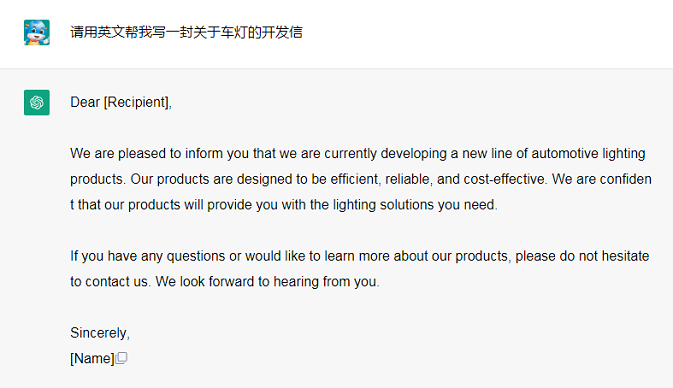Screen dimensions: 673x388
Task: Click the word "questions" in the second paragraph
Action: [x=196, y=256]
